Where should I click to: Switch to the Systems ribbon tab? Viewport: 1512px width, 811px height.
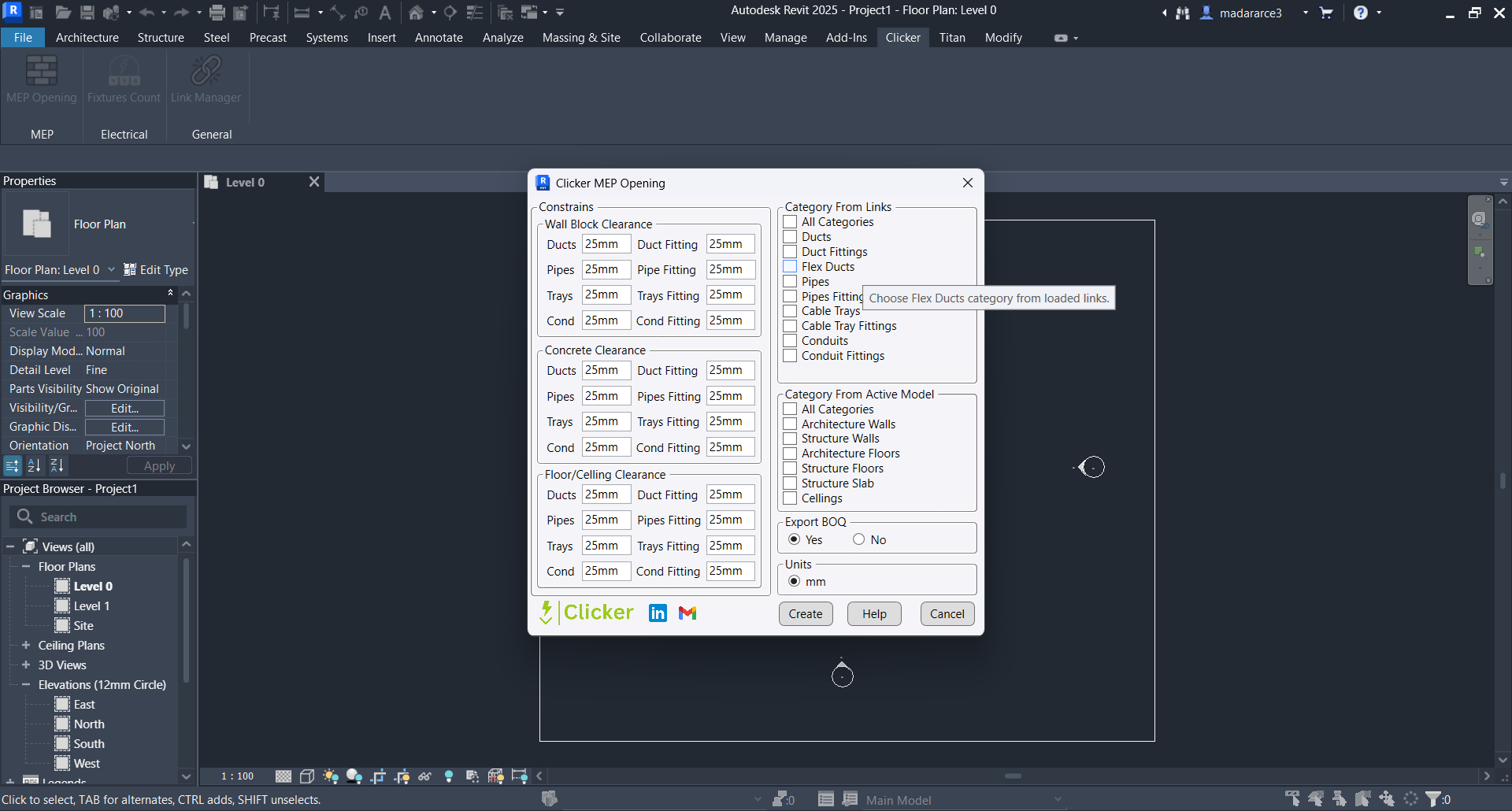(x=327, y=38)
